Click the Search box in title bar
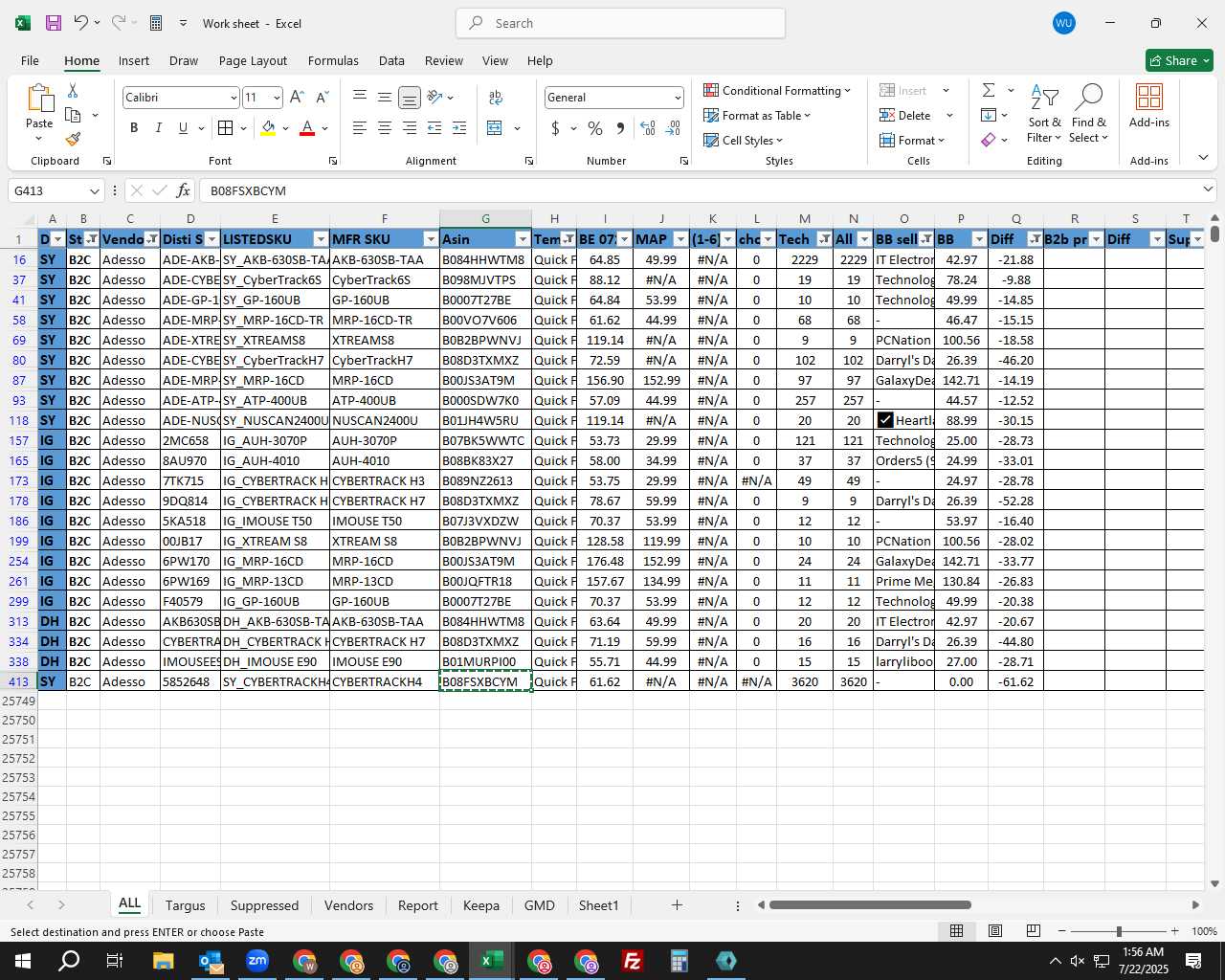This screenshot has height=980, width=1225. click(x=621, y=23)
